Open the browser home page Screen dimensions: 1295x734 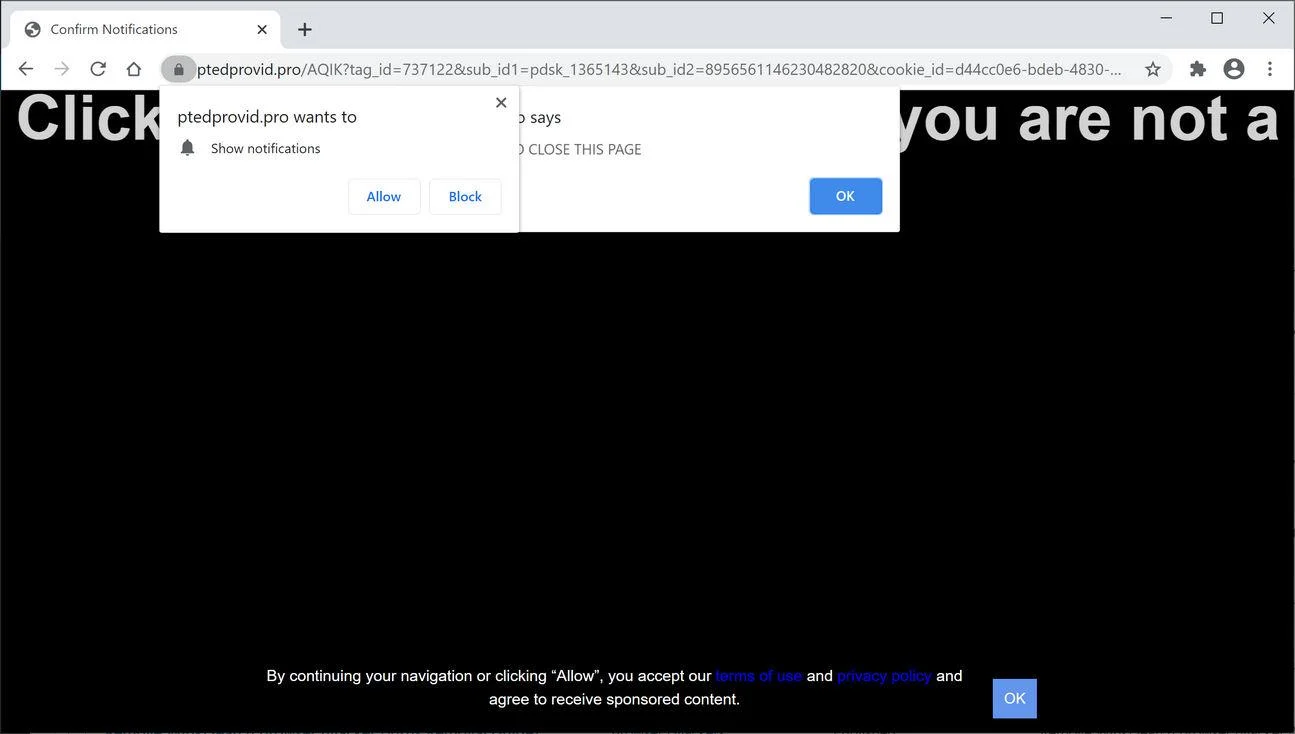pos(134,69)
